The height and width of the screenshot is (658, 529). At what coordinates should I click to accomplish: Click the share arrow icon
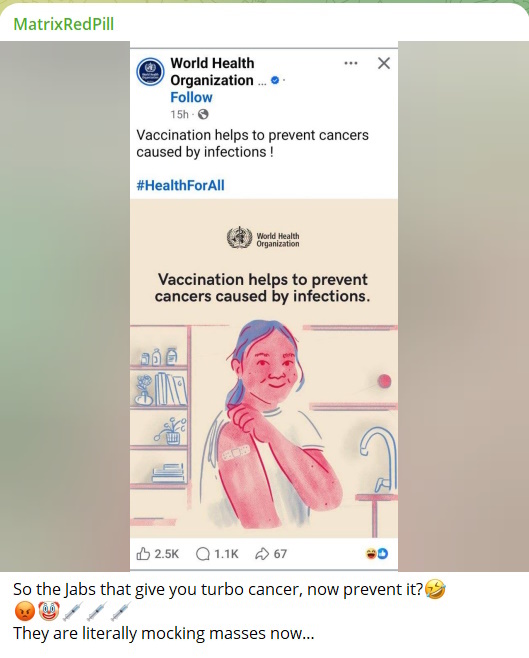click(262, 554)
